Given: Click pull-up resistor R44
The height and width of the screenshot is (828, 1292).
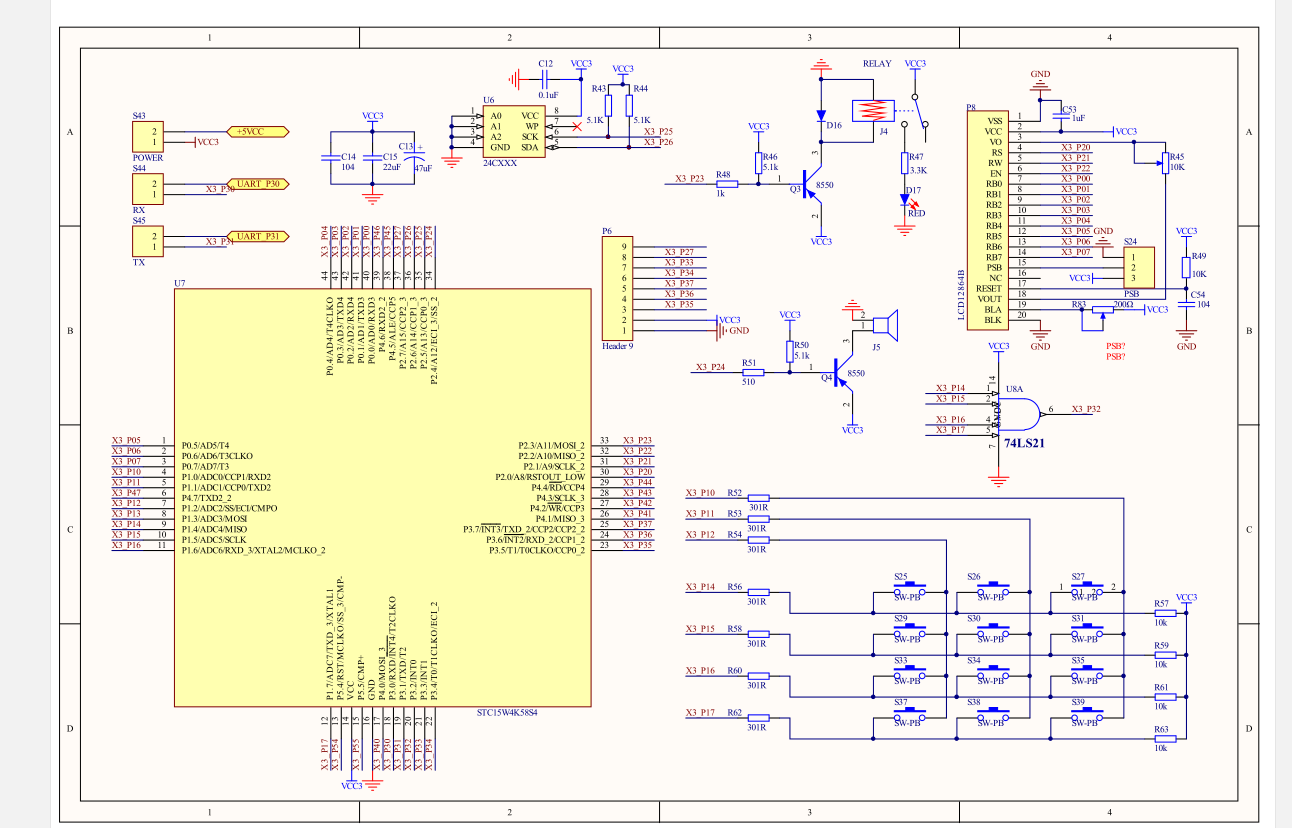Looking at the screenshot, I should pyautogui.click(x=629, y=104).
